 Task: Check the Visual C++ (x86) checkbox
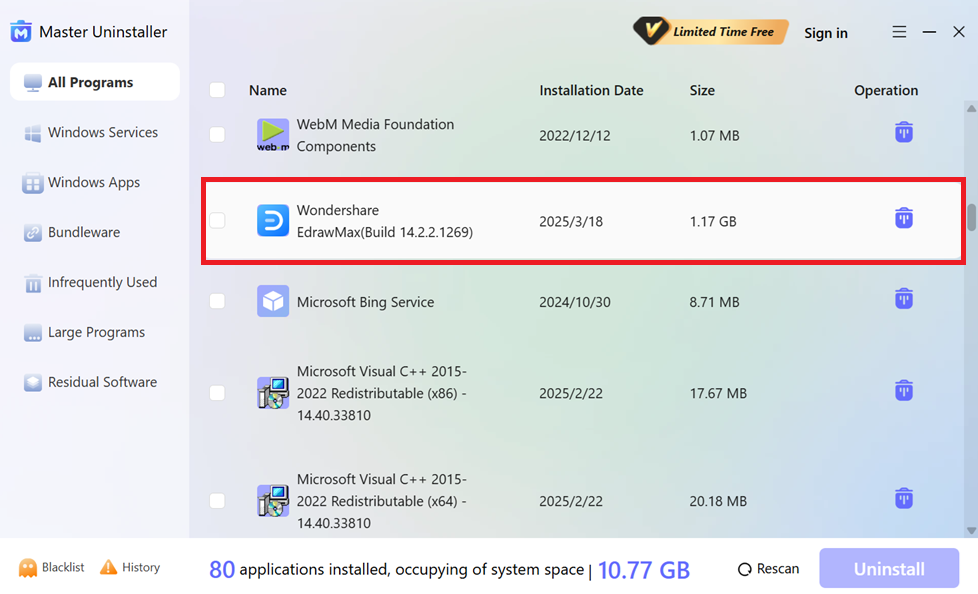tap(217, 392)
